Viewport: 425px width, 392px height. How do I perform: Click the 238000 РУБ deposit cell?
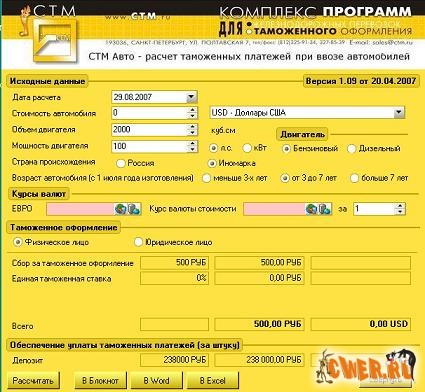[x=174, y=360]
